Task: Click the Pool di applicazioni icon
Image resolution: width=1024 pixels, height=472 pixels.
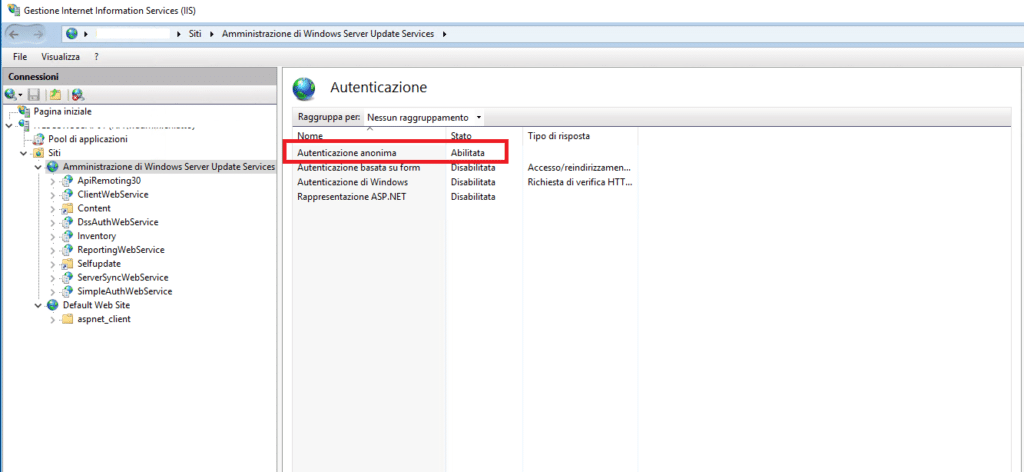Action: pyautogui.click(x=39, y=139)
